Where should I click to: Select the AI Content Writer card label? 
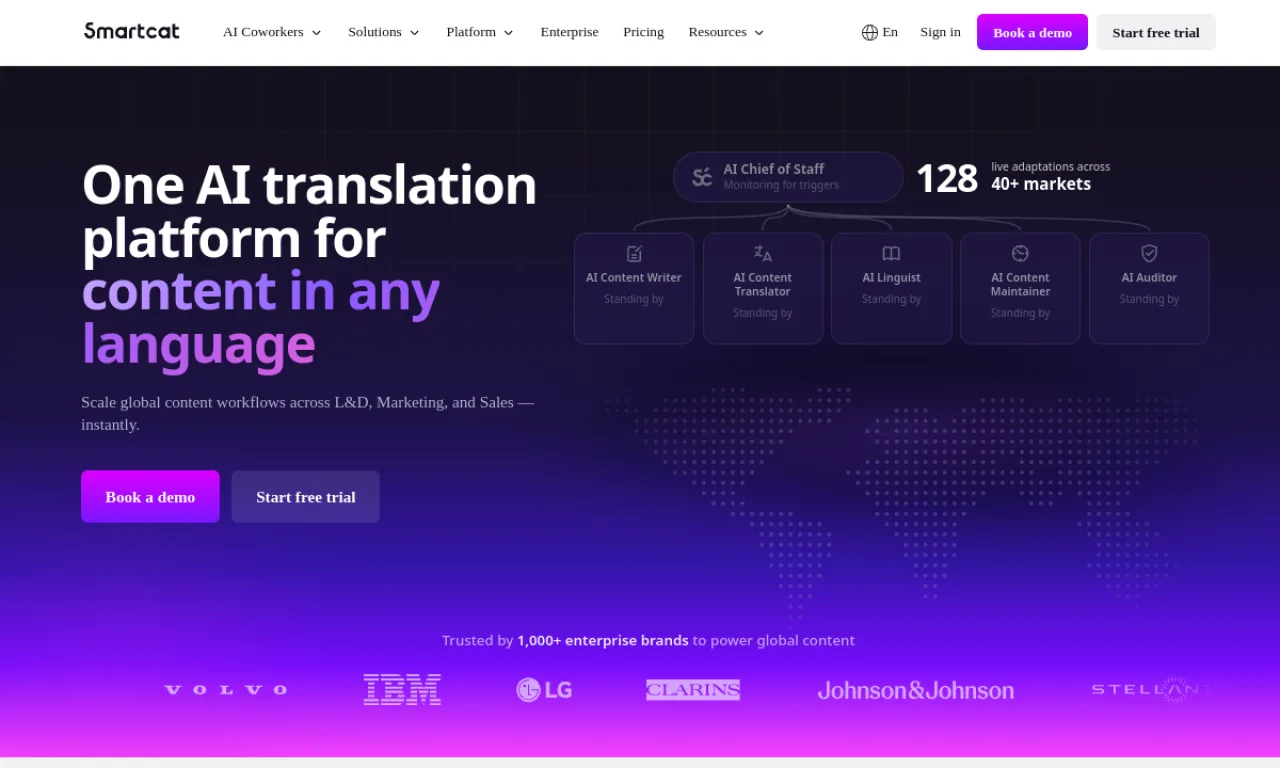click(x=634, y=278)
